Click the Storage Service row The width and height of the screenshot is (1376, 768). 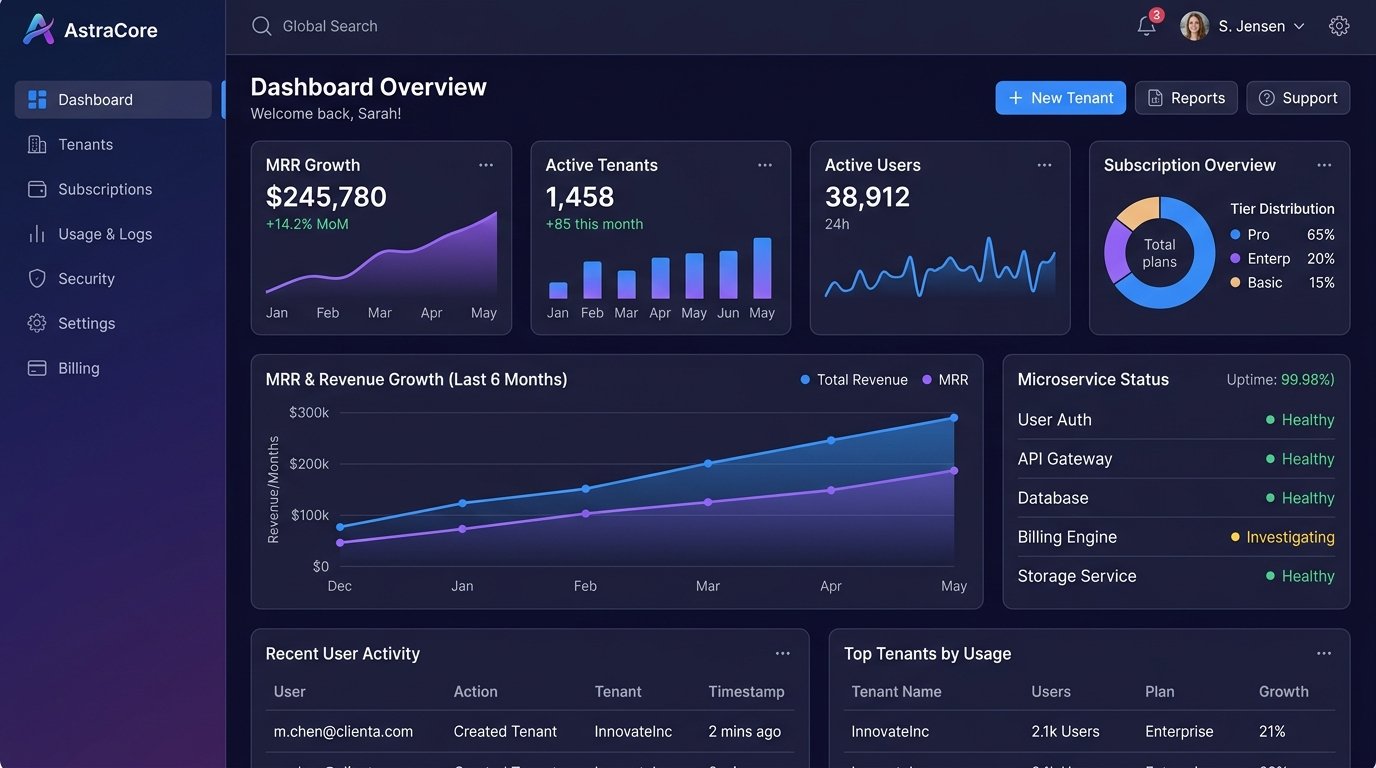1176,576
